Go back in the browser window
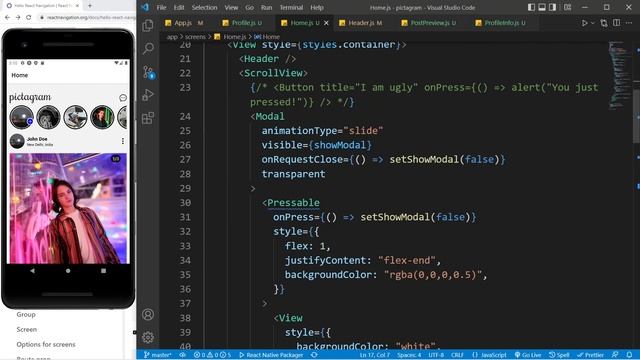 click(7, 17)
